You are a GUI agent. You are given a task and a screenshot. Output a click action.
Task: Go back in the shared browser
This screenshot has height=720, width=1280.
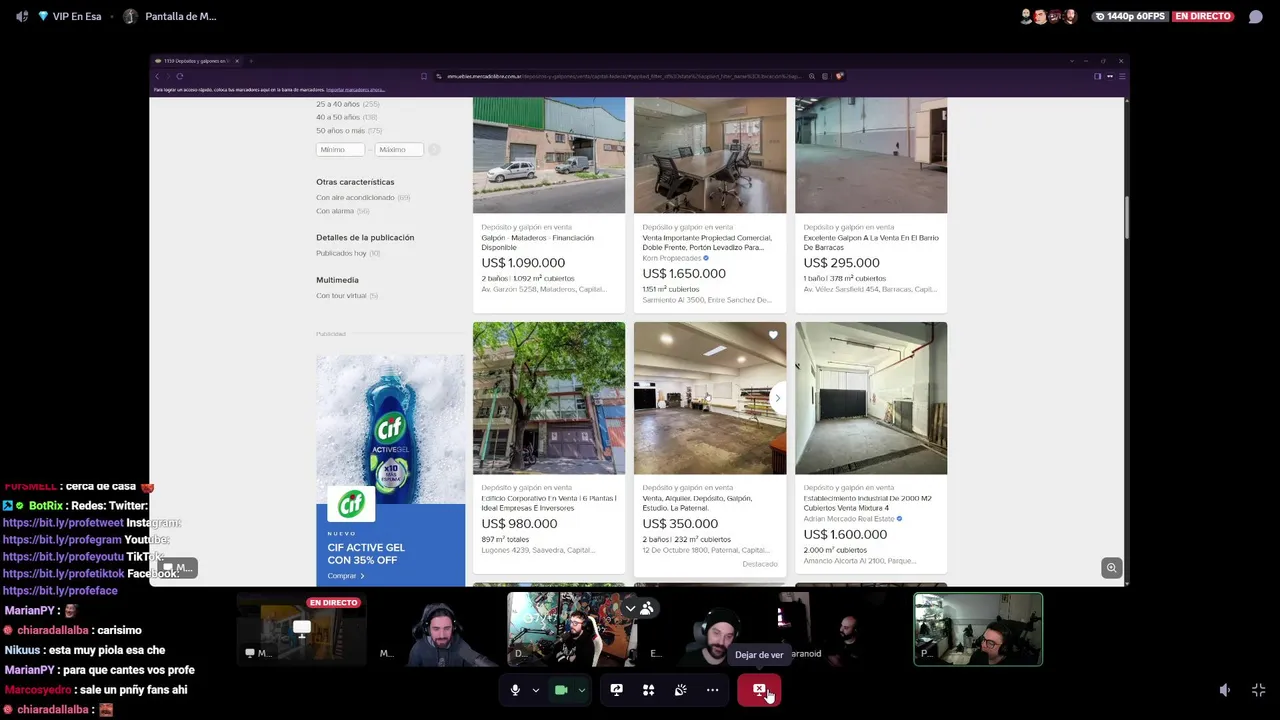157,76
